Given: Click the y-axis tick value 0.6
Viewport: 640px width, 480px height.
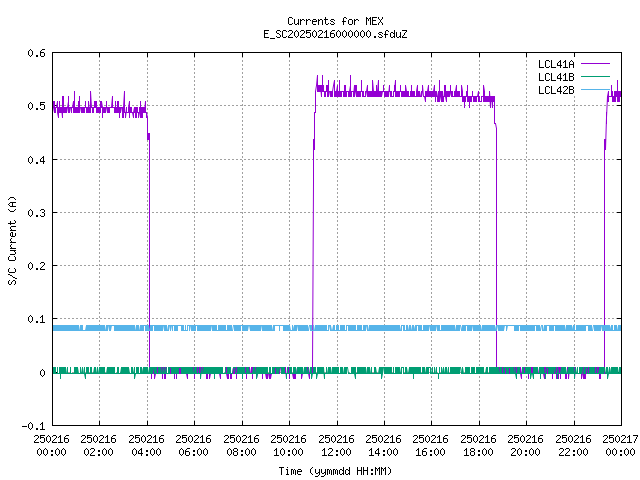Looking at the screenshot, I should click(36, 53).
